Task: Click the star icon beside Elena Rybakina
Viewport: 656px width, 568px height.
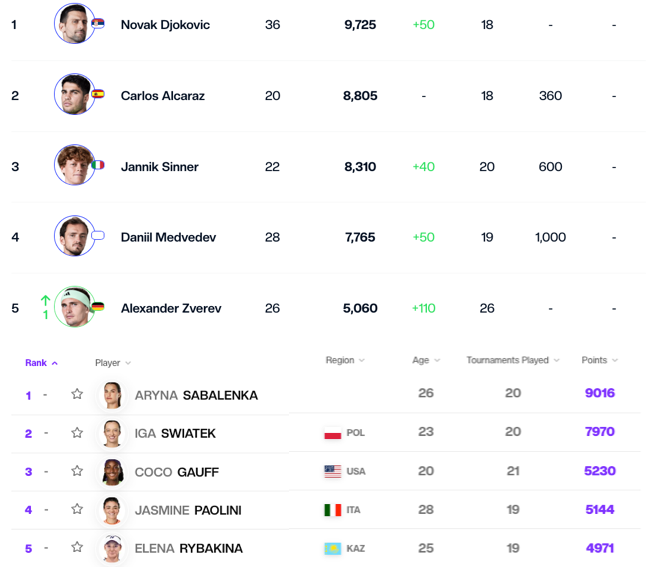Action: coord(77,547)
